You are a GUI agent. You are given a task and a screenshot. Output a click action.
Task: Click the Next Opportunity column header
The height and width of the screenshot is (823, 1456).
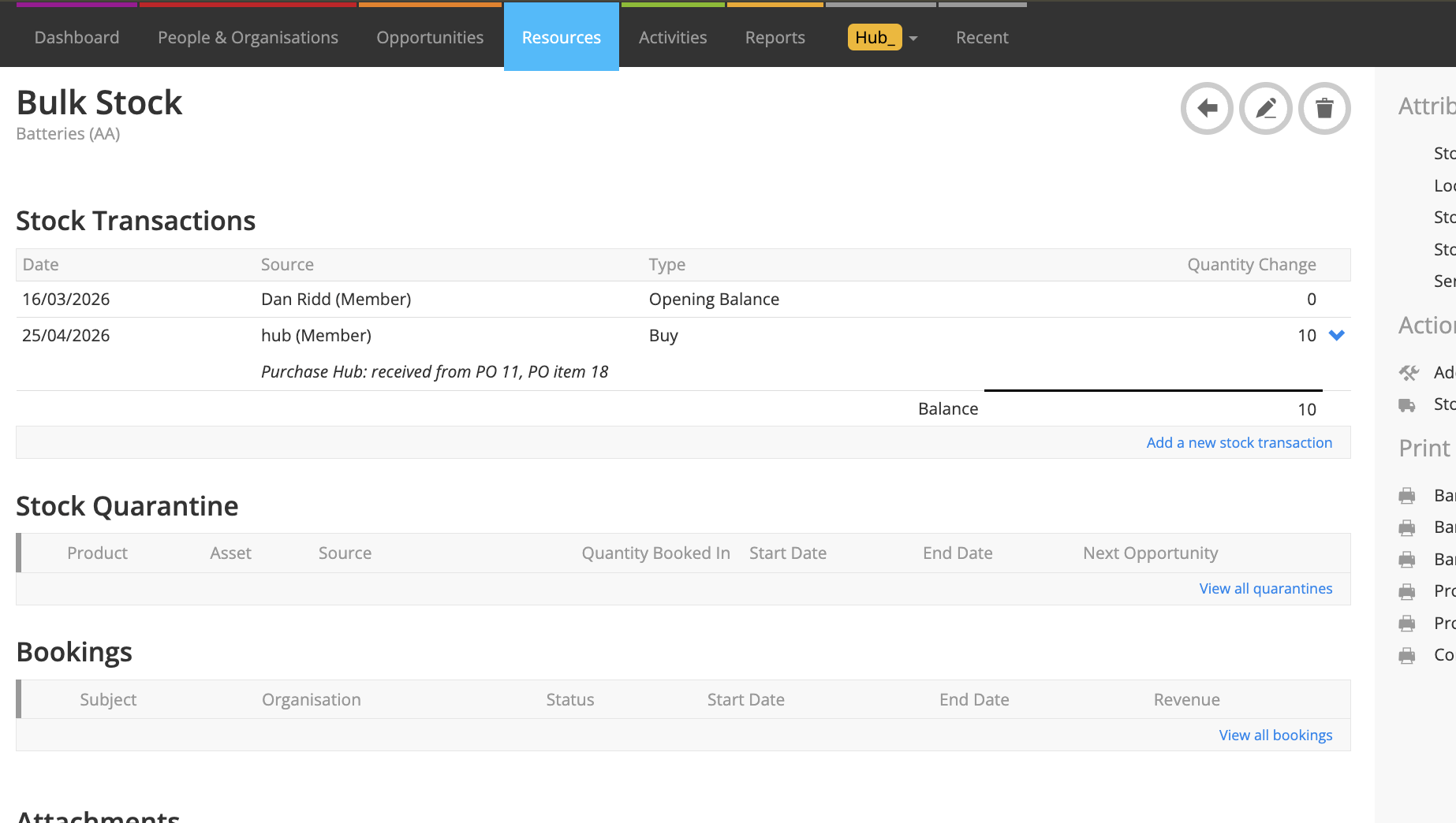pos(1151,553)
